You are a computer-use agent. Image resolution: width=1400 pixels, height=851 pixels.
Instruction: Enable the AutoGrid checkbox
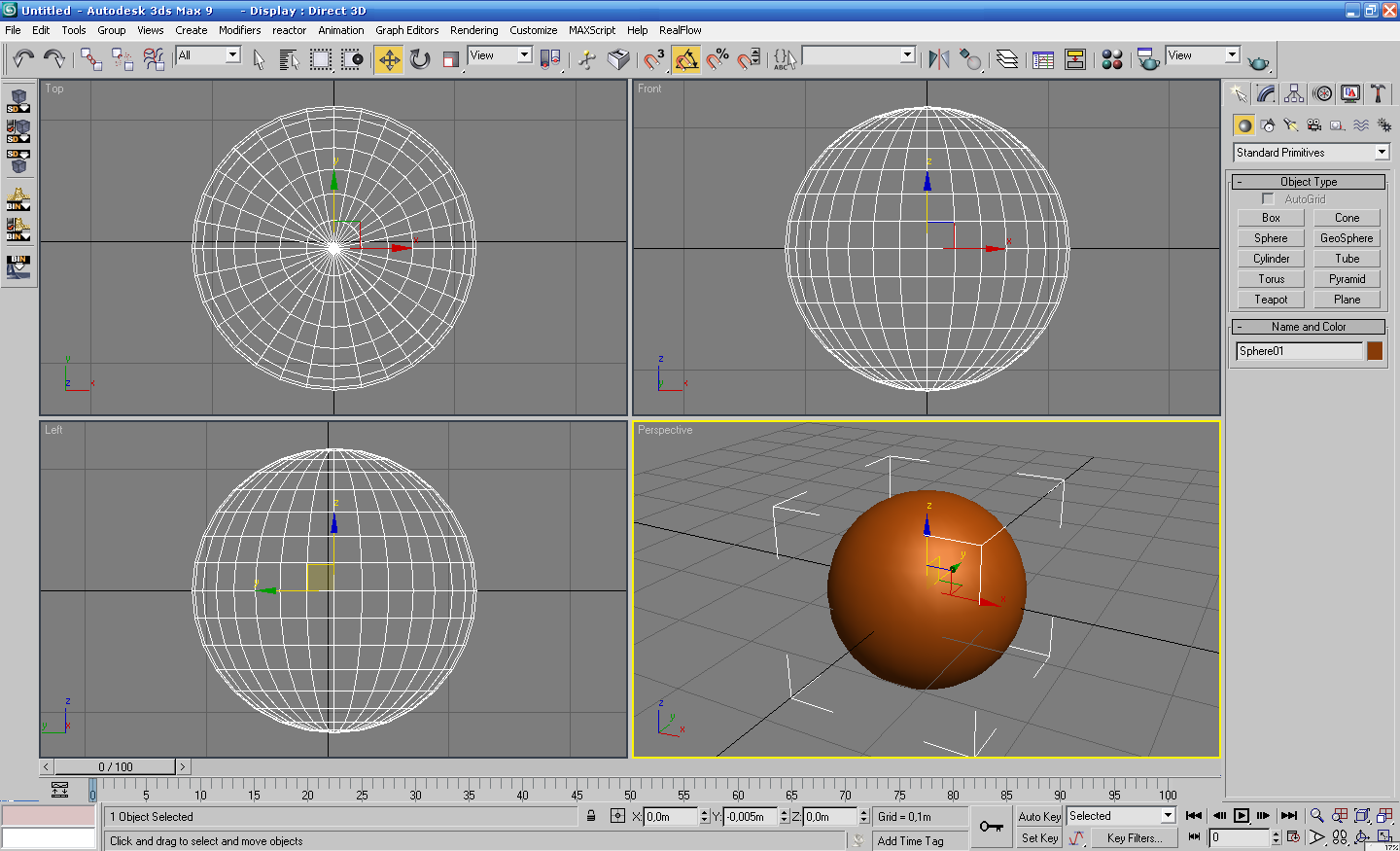[x=1268, y=199]
